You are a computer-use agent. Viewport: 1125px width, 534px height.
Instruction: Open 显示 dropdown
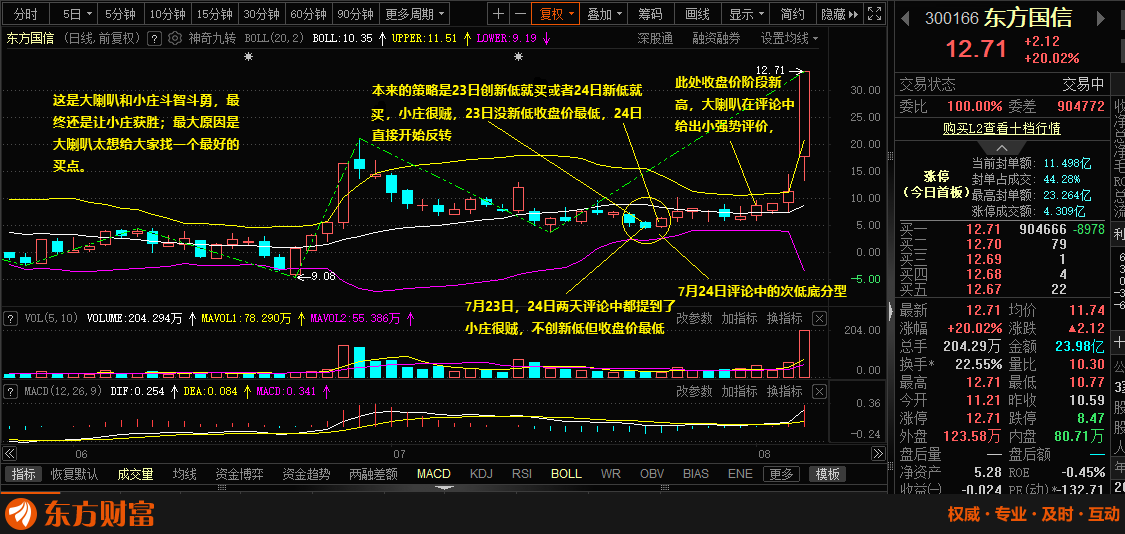click(x=746, y=13)
